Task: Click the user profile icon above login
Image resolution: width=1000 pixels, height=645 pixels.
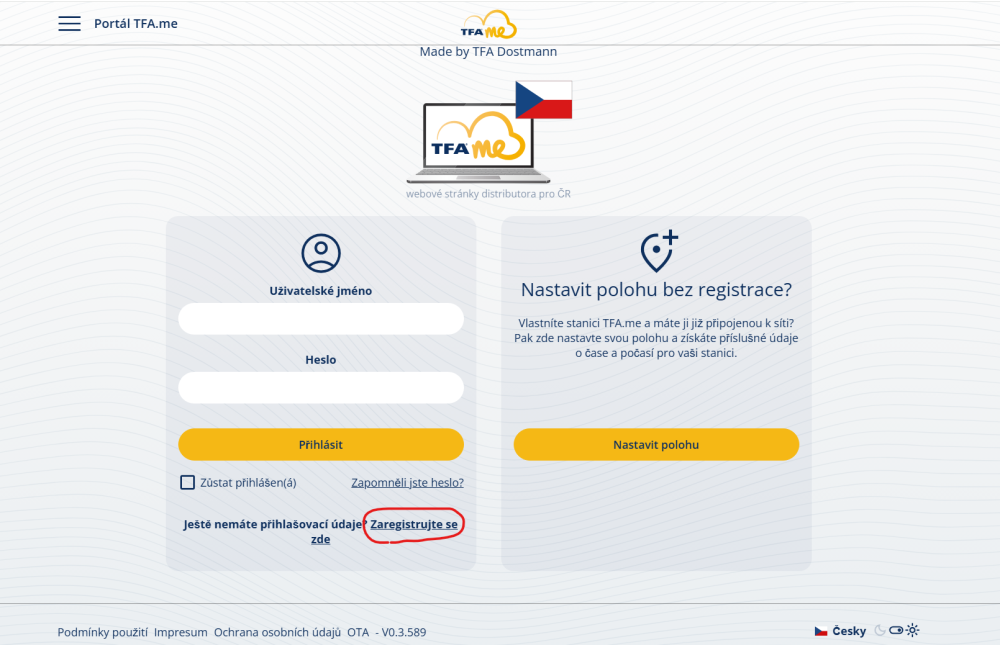Action: click(x=321, y=254)
